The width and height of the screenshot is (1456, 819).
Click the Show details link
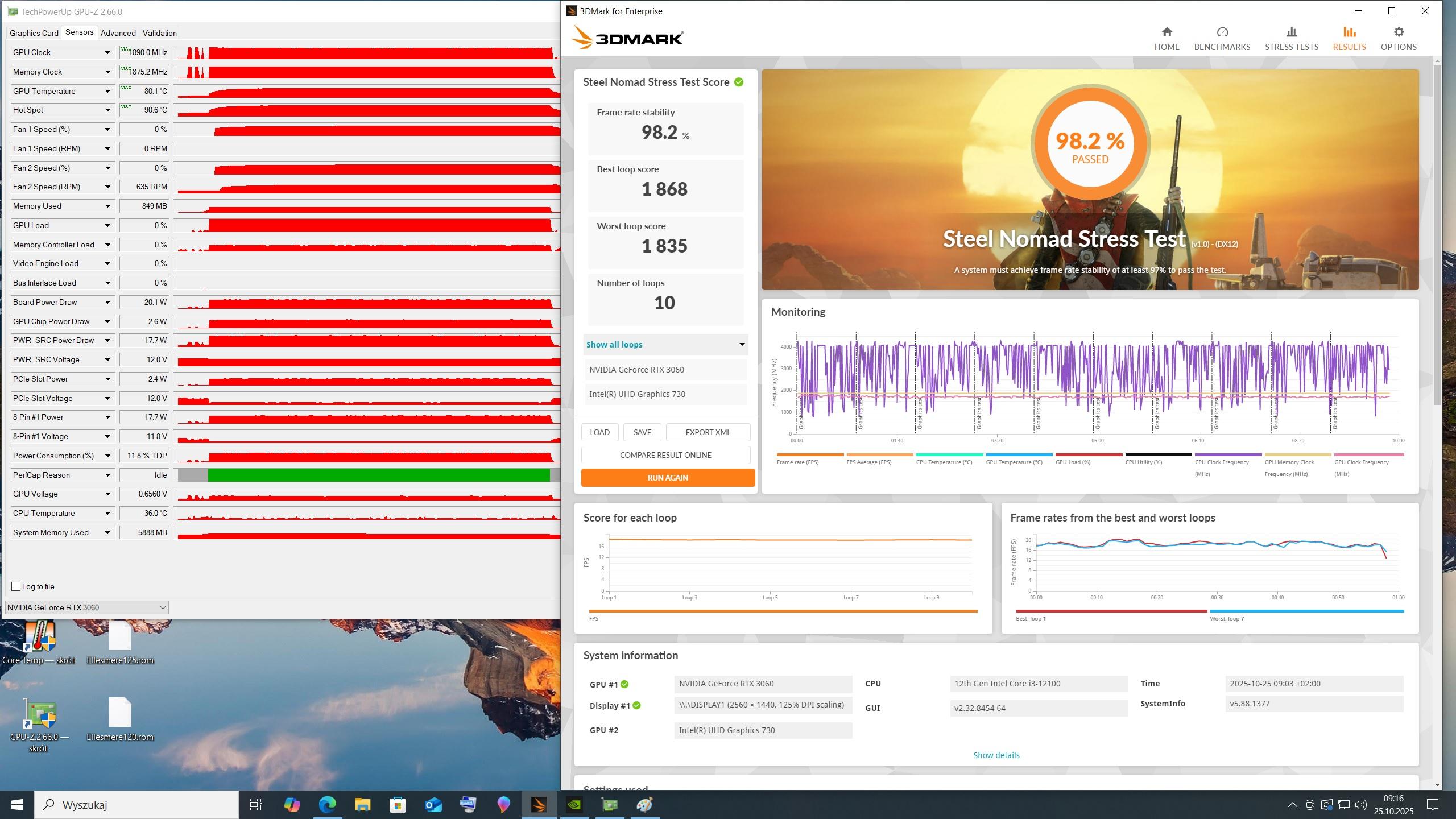click(x=996, y=755)
